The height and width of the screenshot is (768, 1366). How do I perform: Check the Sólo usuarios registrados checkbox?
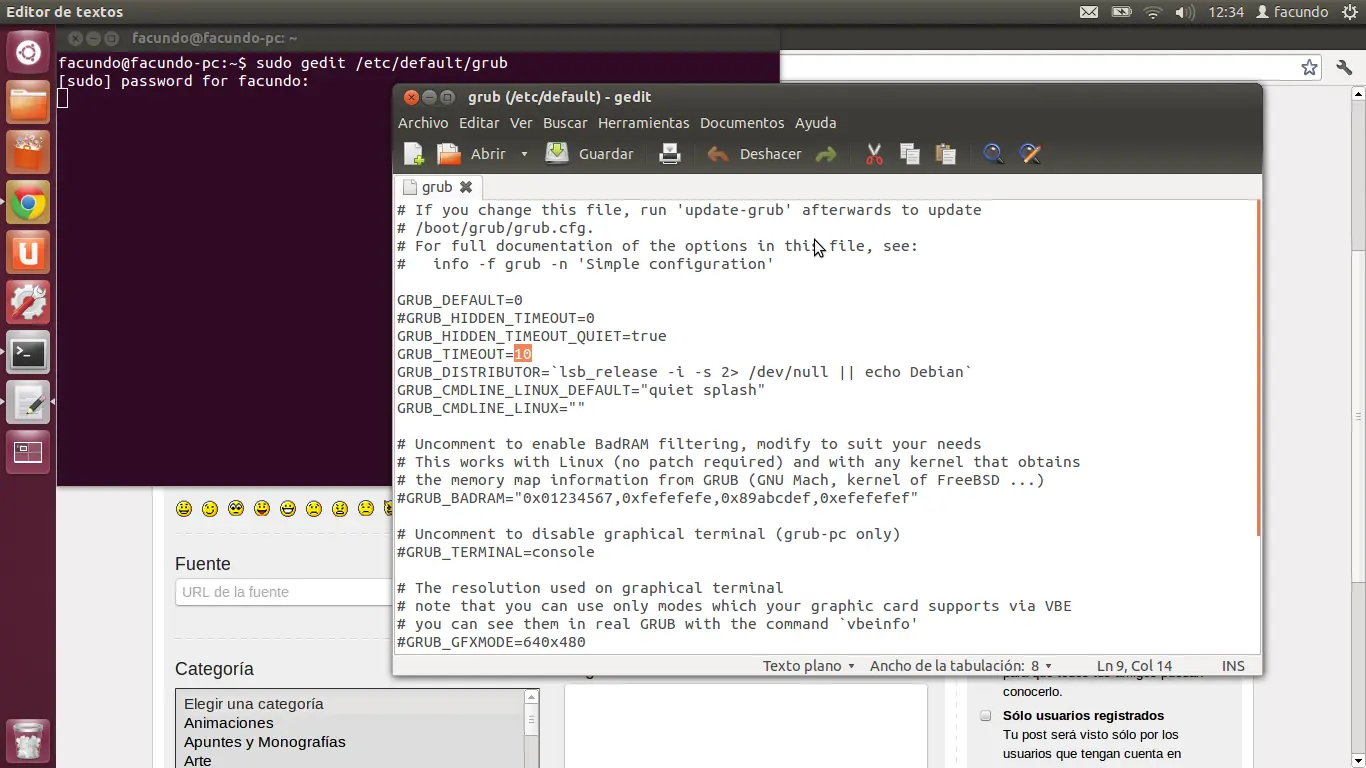(985, 716)
